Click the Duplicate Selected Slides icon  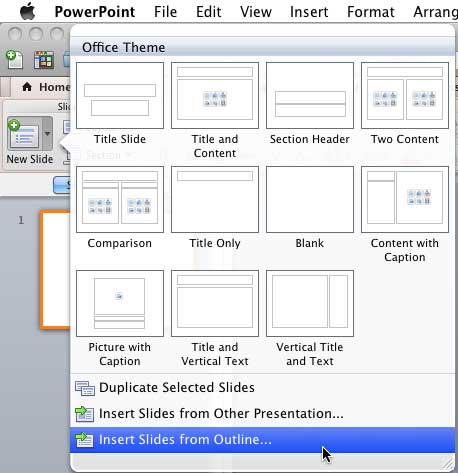click(85, 388)
